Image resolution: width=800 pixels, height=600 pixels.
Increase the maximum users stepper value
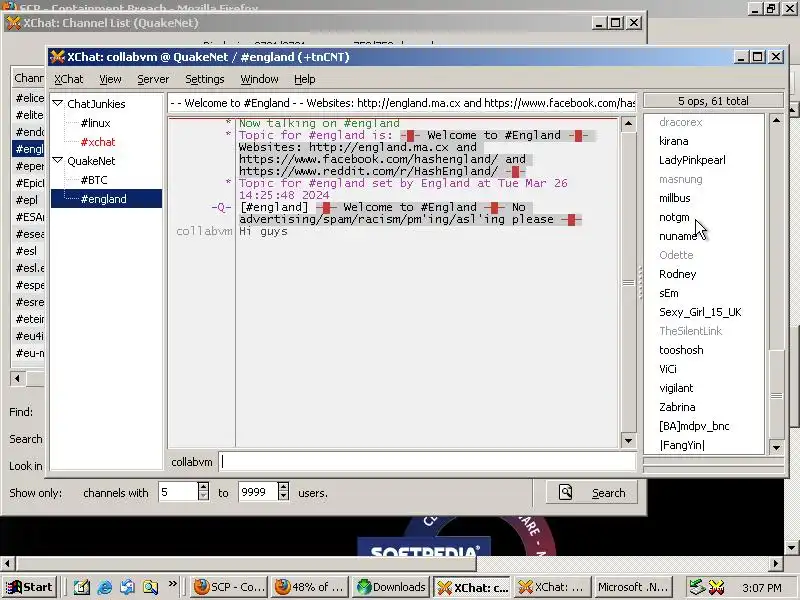point(284,487)
